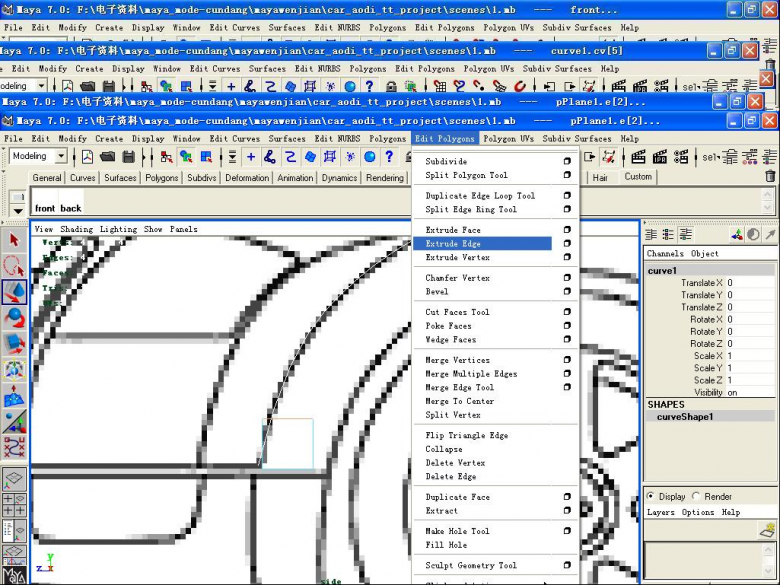Pick the Lasso select tool

pyautogui.click(x=14, y=266)
